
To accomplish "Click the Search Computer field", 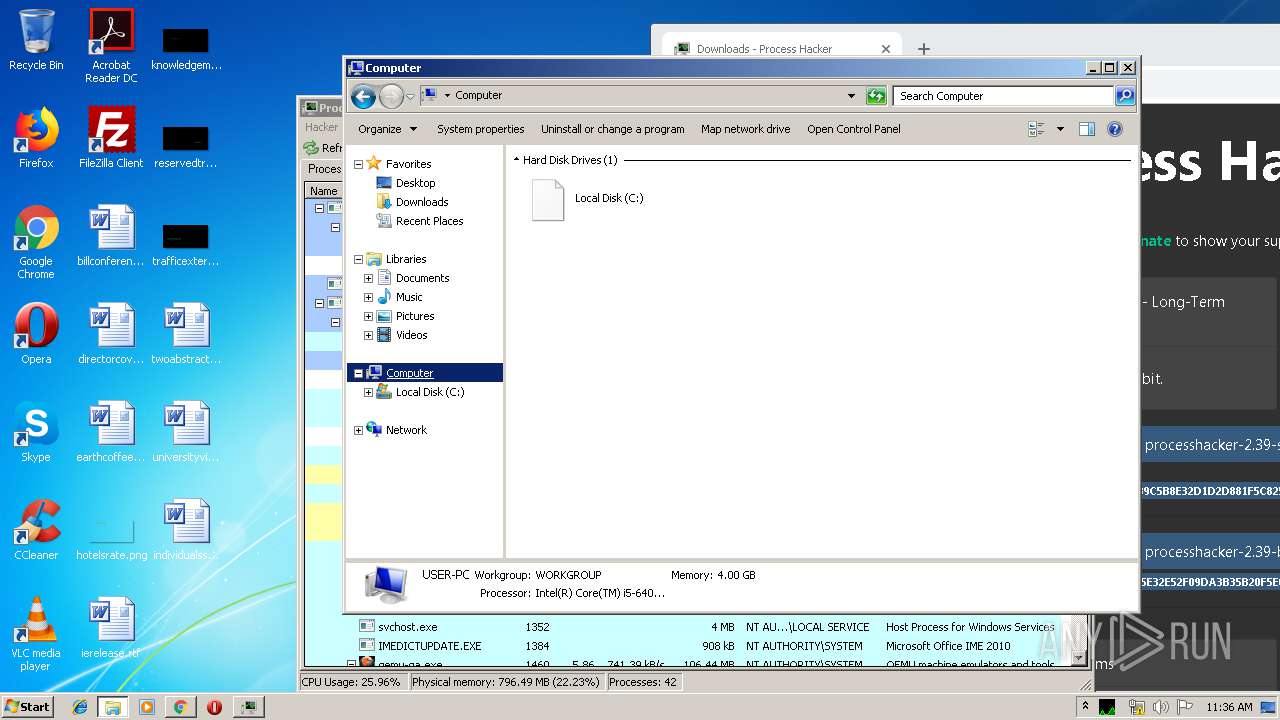I will [1003, 96].
